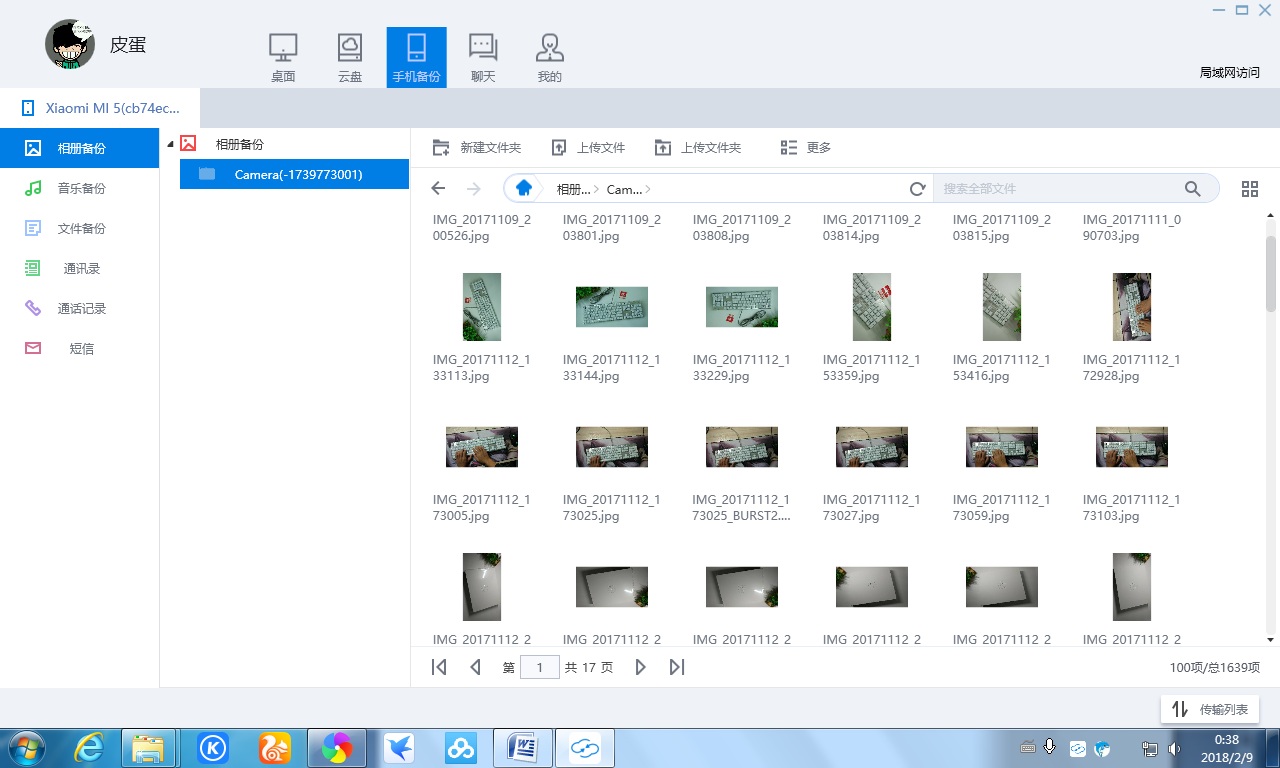
Task: Open 通话记录 call log
Action: pyautogui.click(x=80, y=308)
